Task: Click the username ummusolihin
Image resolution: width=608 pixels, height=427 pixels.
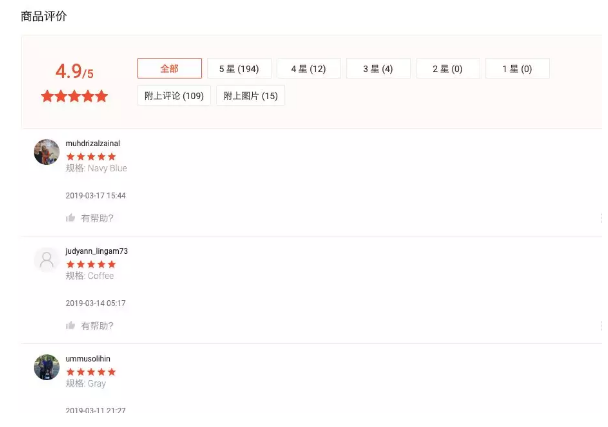Action: (88, 358)
